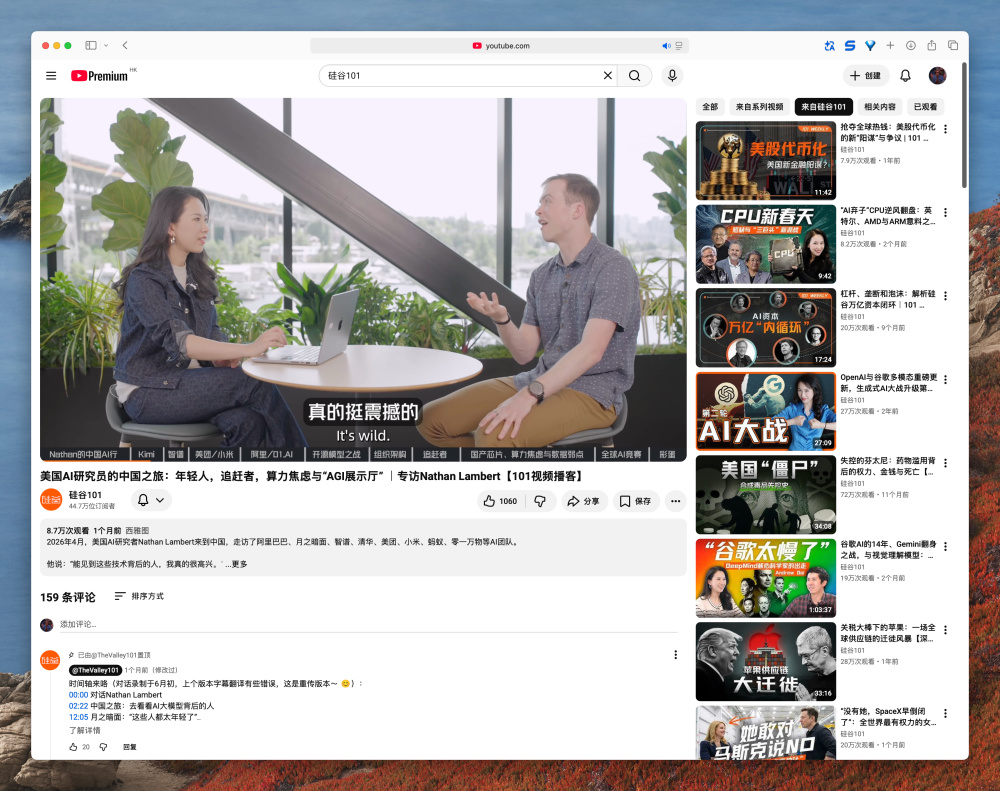Focus the 添加评论 comment field
This screenshot has height=791, width=1000.
(x=369, y=624)
